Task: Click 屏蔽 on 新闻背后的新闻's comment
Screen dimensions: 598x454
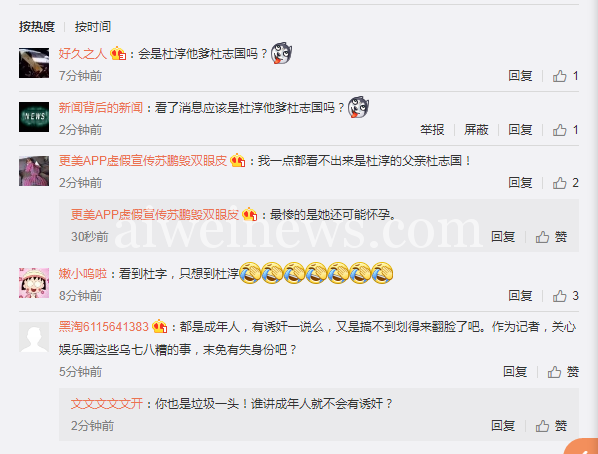Action: tap(476, 130)
